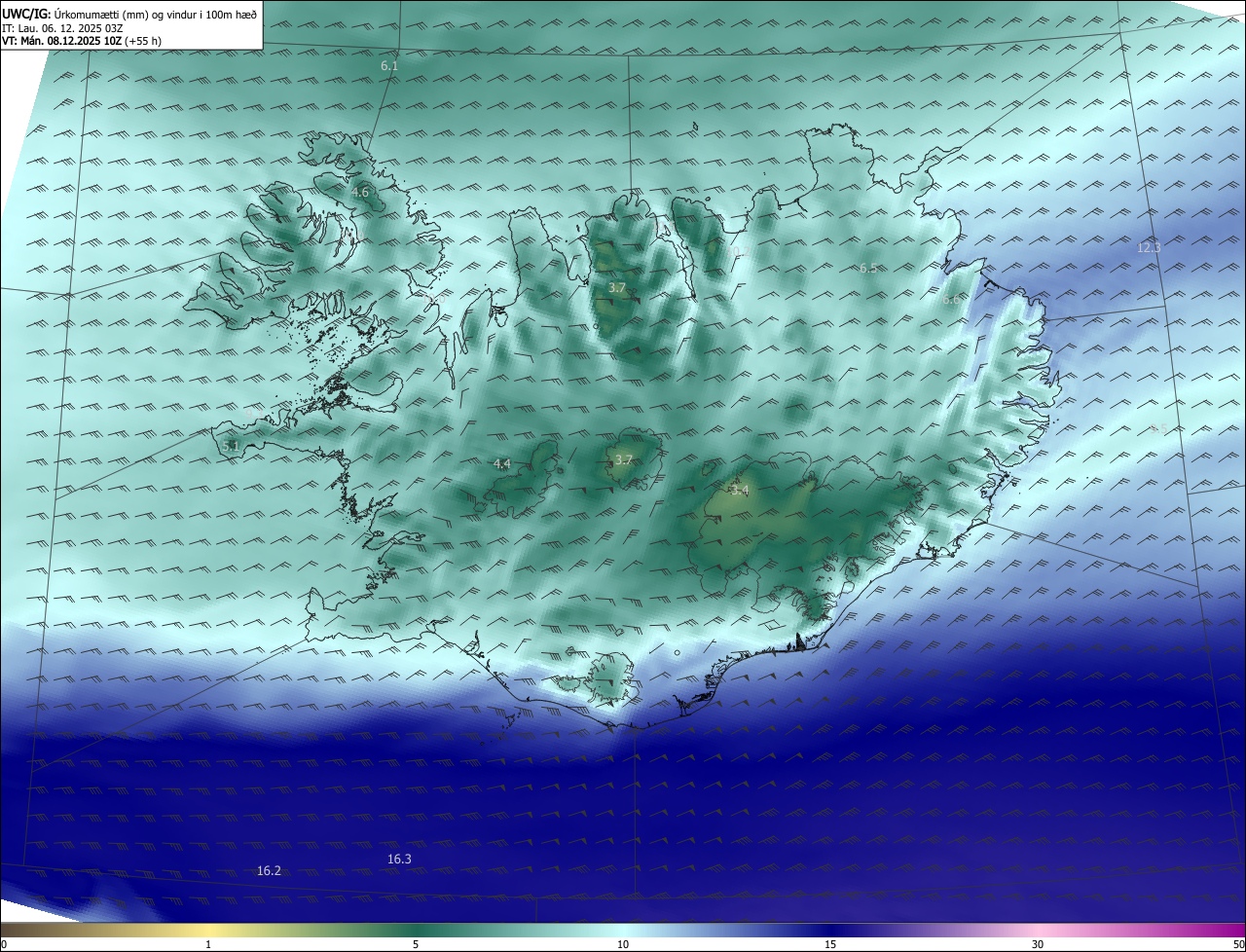Select the 'IT: Lau. 06. 12. 2025 03Z' line
The image size is (1246, 952).
pyautogui.click(x=63, y=28)
